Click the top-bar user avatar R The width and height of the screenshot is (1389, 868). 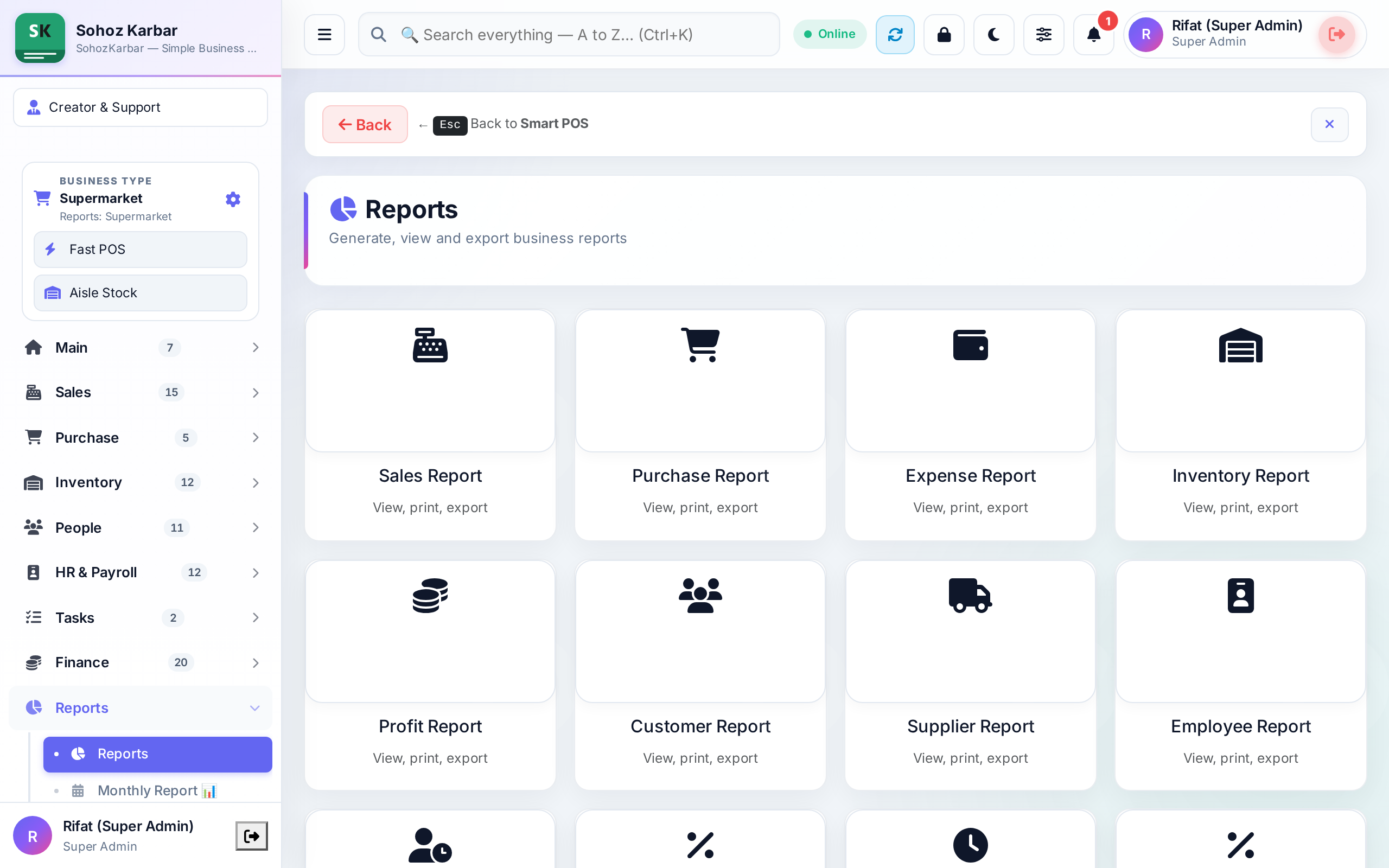(x=1145, y=34)
